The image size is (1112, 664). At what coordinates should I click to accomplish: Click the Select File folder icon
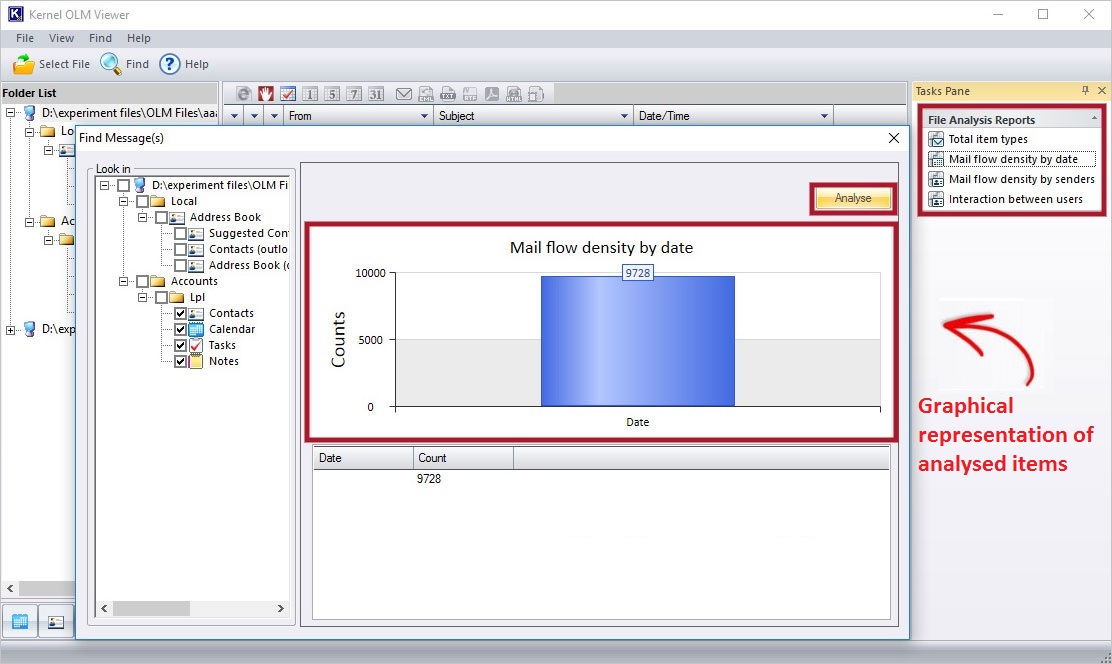pyautogui.click(x=24, y=64)
